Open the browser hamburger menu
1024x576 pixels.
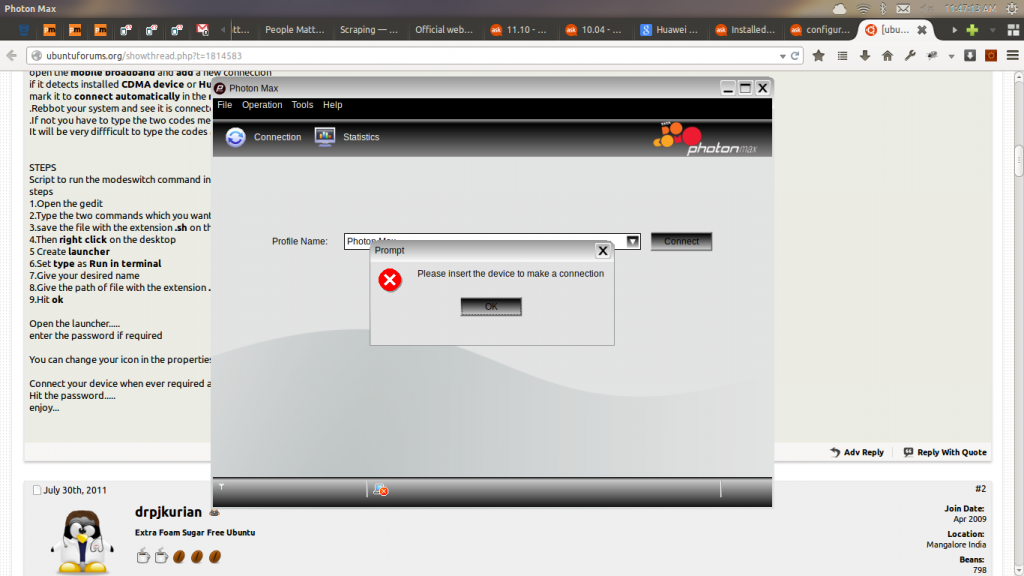pyautogui.click(x=1012, y=56)
